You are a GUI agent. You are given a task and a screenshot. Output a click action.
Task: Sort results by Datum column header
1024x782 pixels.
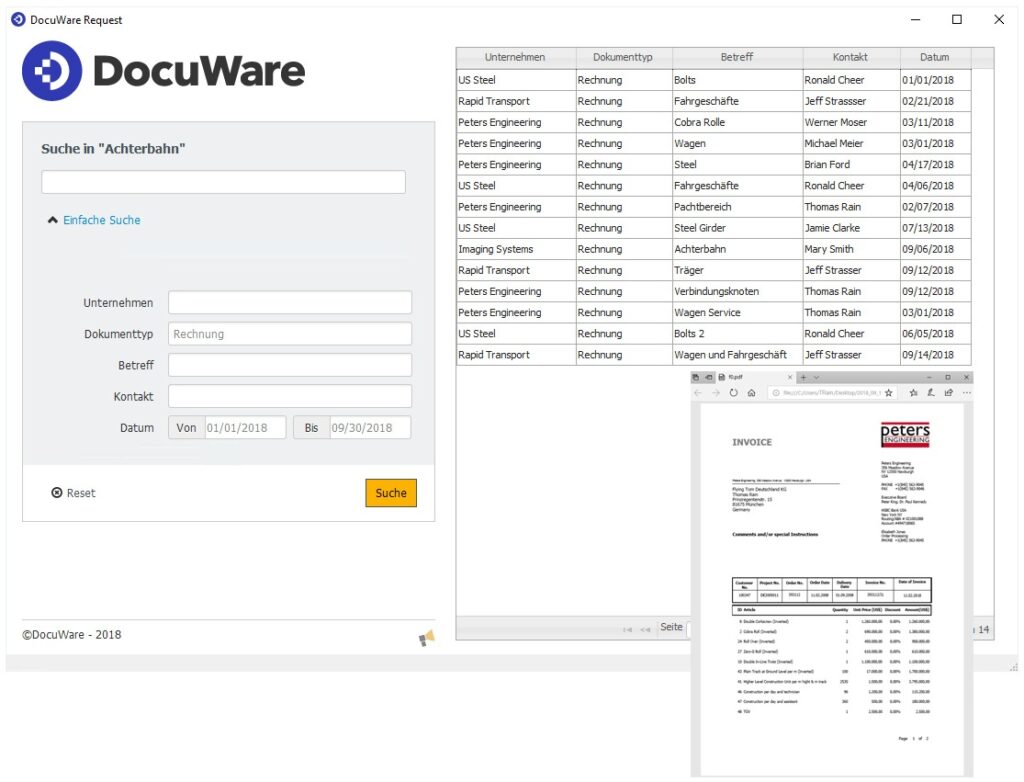935,57
